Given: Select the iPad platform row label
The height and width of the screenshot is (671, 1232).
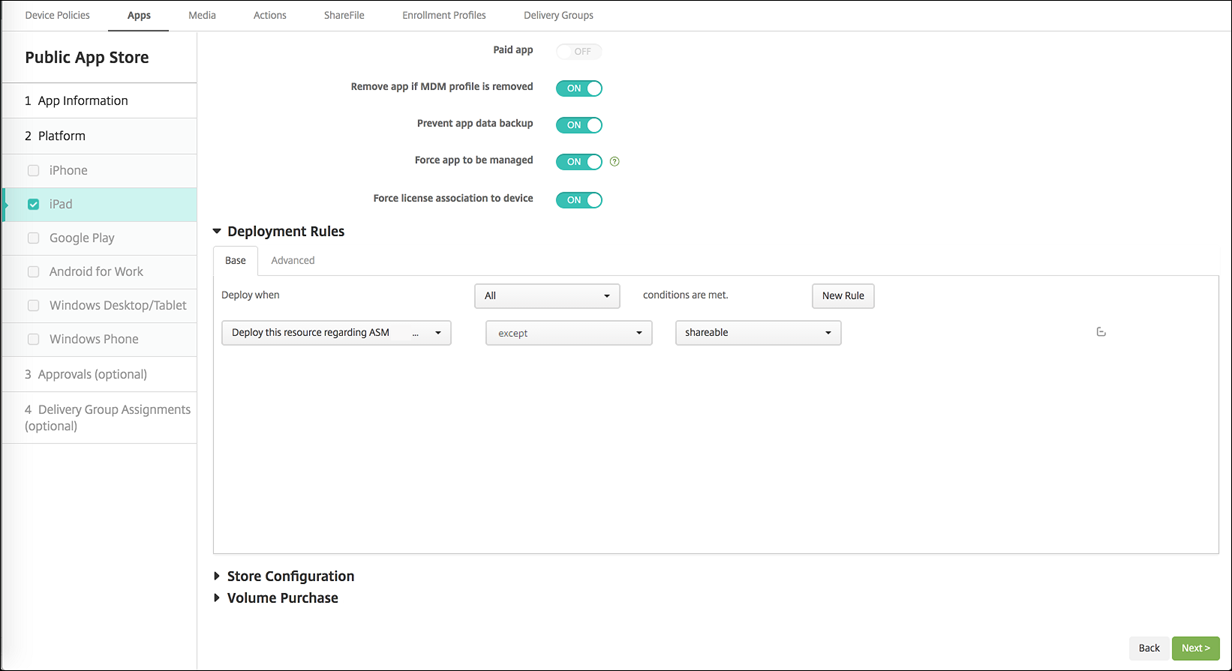Looking at the screenshot, I should point(61,204).
